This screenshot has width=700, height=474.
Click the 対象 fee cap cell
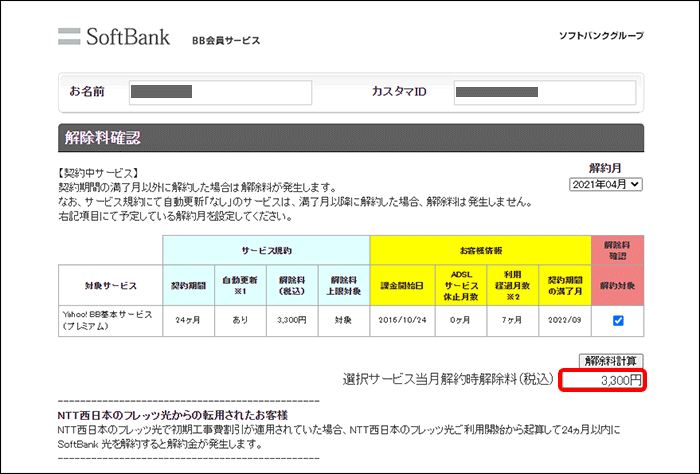pos(344,320)
